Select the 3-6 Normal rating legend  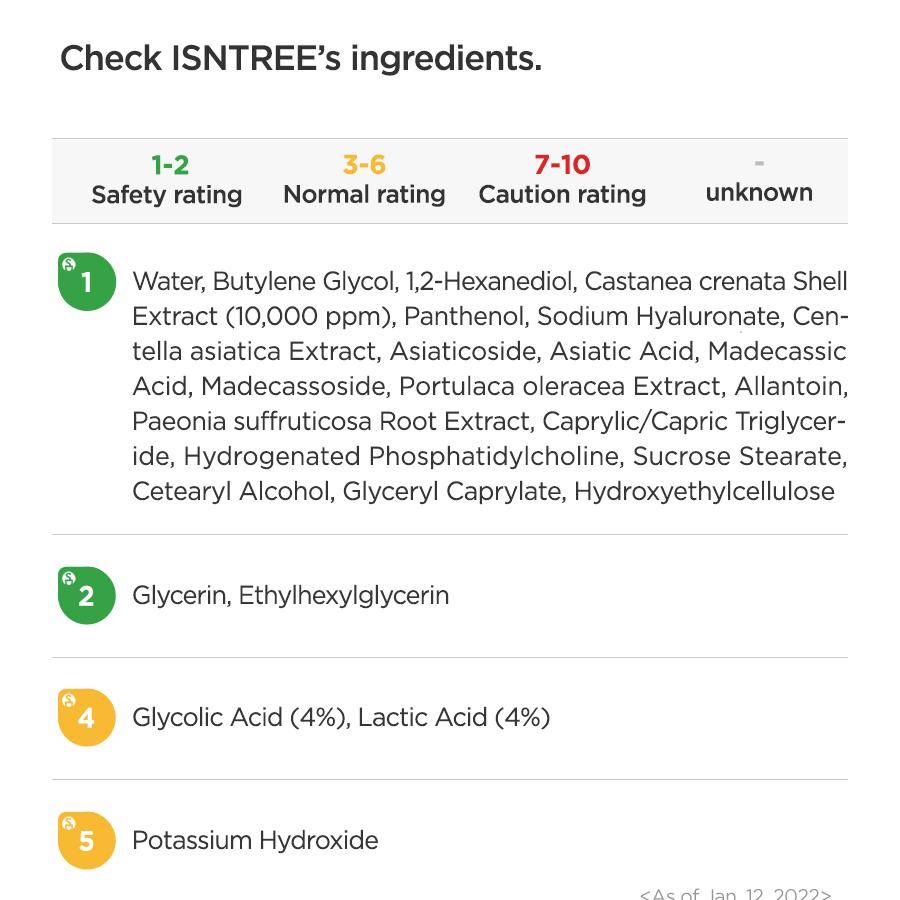[x=364, y=180]
